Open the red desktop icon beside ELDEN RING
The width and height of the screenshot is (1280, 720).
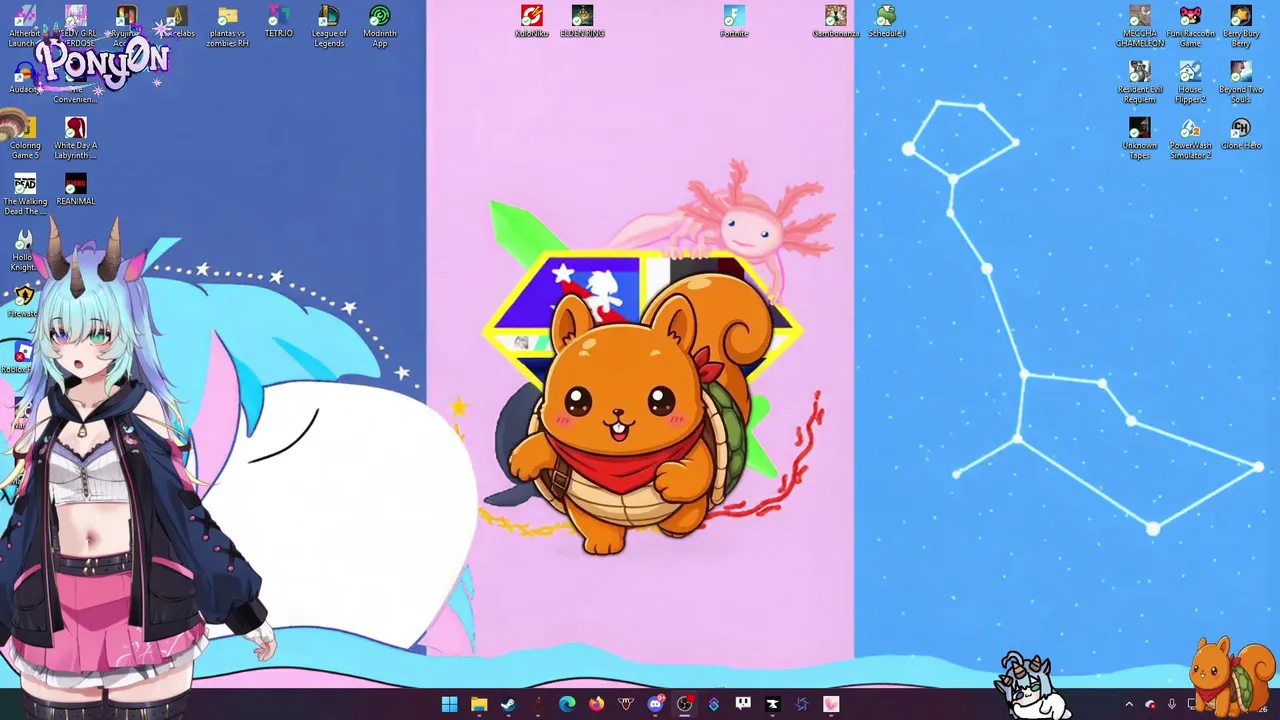531,22
